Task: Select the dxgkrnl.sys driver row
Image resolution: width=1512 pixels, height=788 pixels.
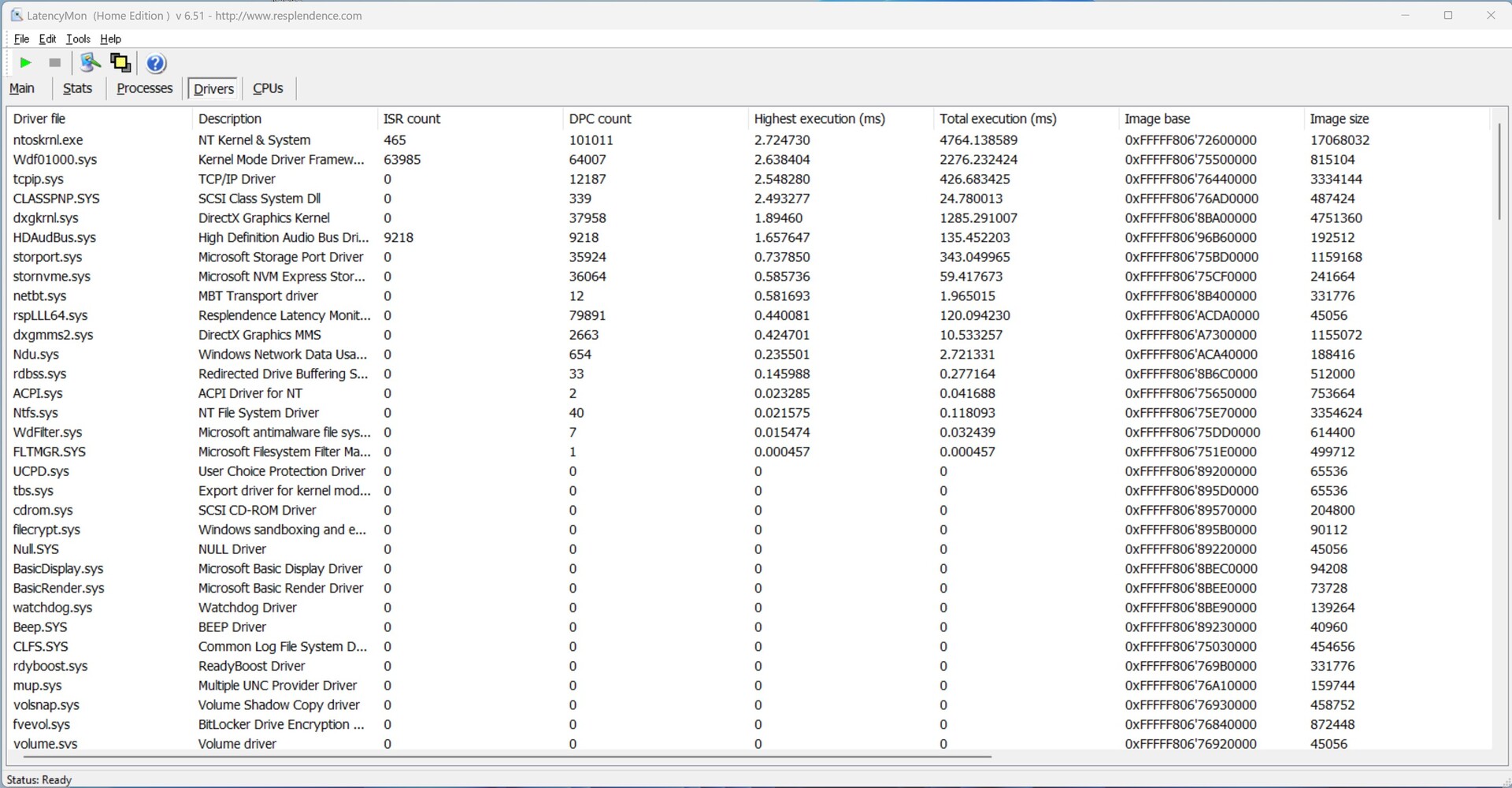Action: coord(748,218)
